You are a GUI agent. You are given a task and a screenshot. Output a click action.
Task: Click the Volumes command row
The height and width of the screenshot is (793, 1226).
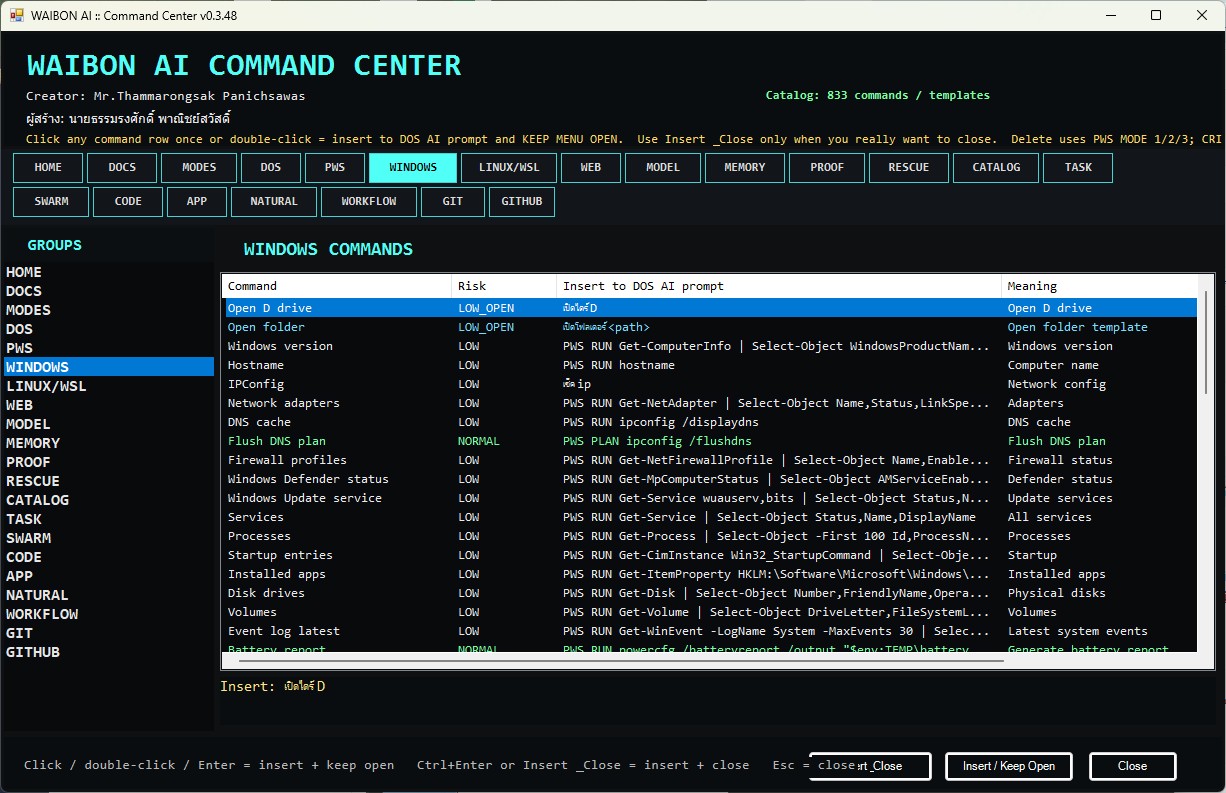pyautogui.click(x=710, y=612)
